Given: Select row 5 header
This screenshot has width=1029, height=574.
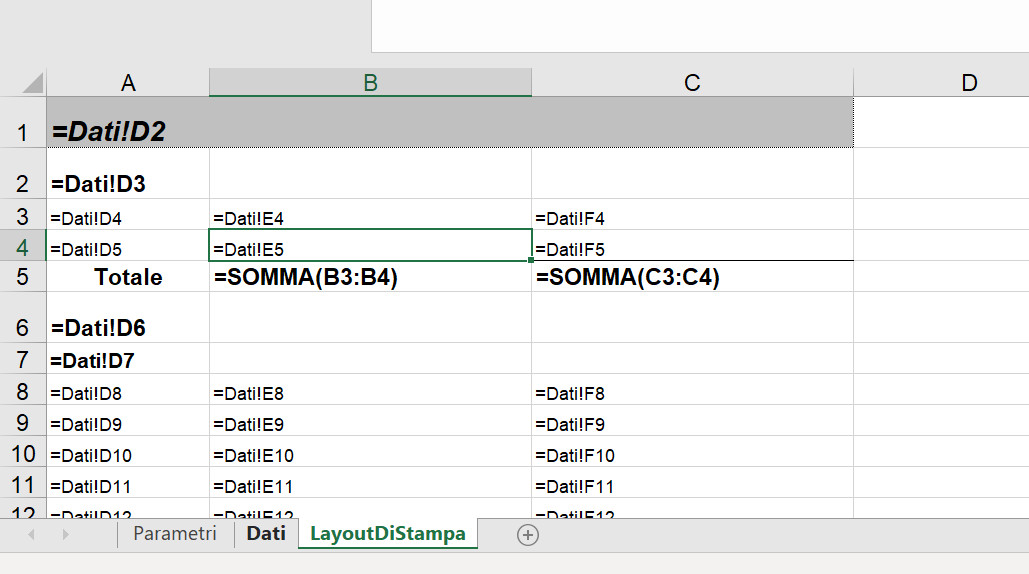Looking at the screenshot, I should pyautogui.click(x=22, y=277).
